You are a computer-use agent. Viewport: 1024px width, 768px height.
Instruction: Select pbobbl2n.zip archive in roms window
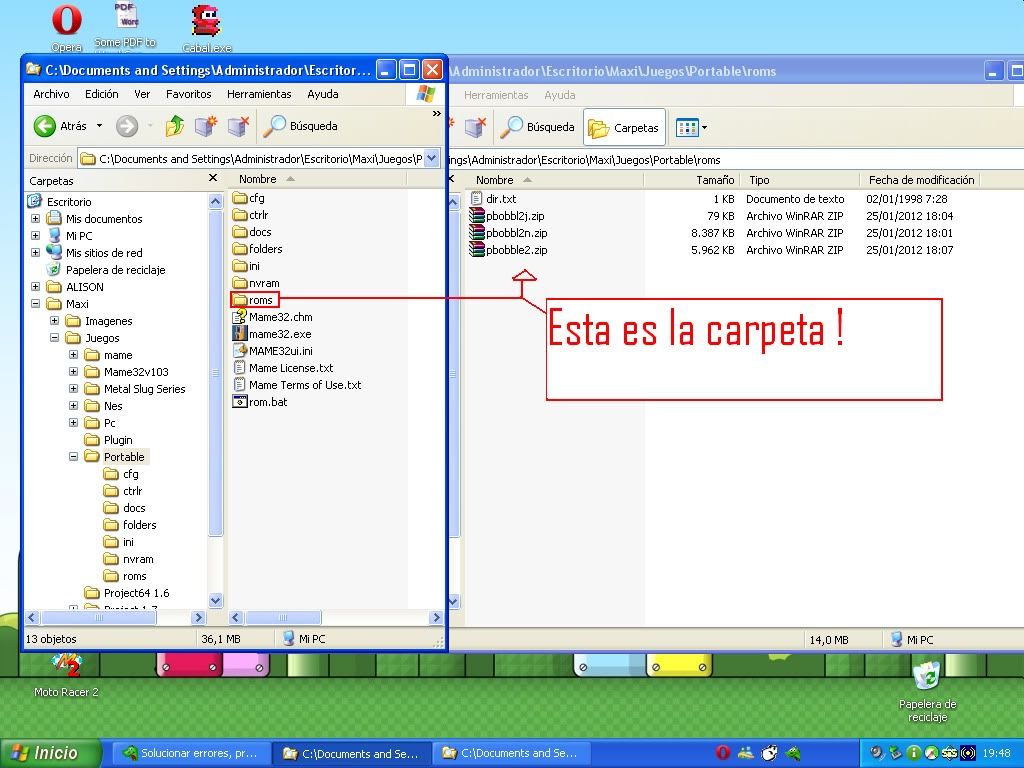click(x=509, y=232)
